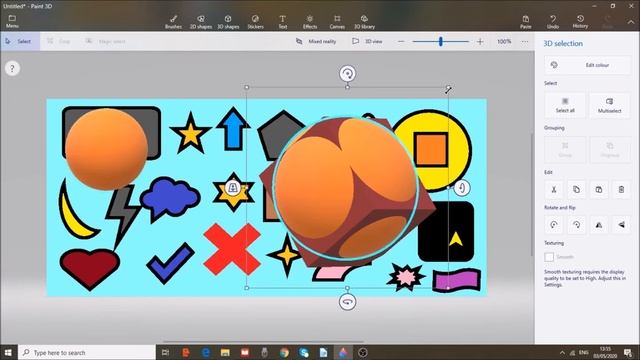Open the 2D shapes tab
The width and height of the screenshot is (640, 360).
pos(201,22)
